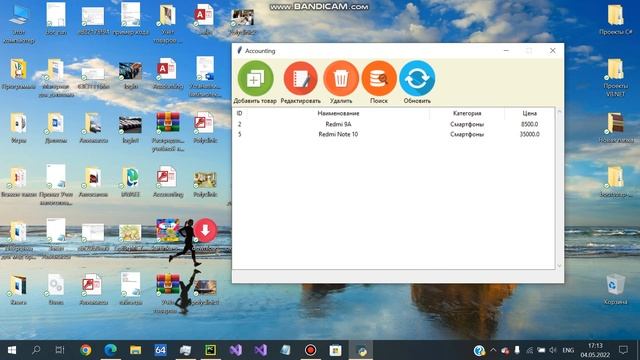Launch Google Chrome from the taskbar
The height and width of the screenshot is (360, 640).
pyautogui.click(x=85, y=350)
